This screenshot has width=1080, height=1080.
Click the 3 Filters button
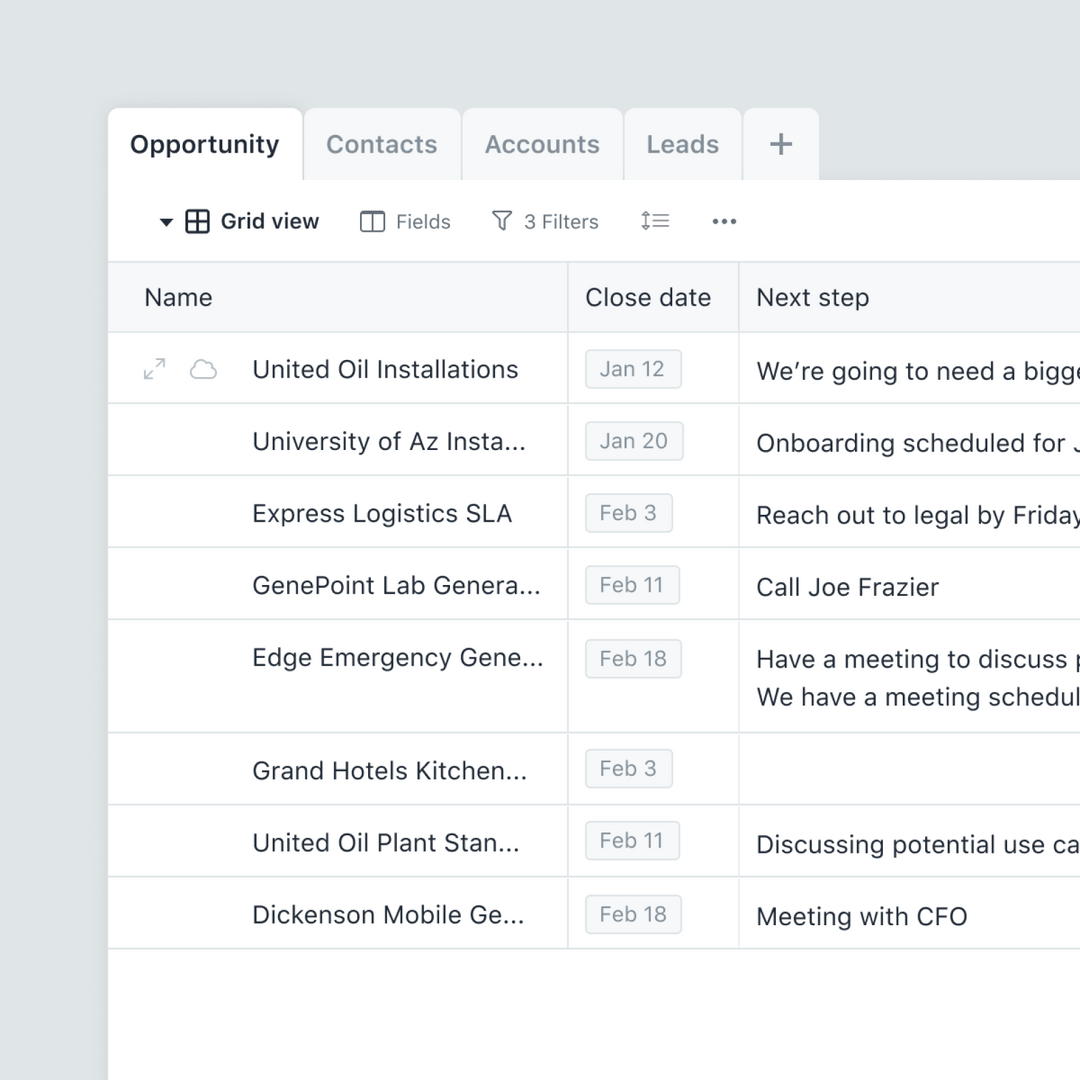point(560,221)
